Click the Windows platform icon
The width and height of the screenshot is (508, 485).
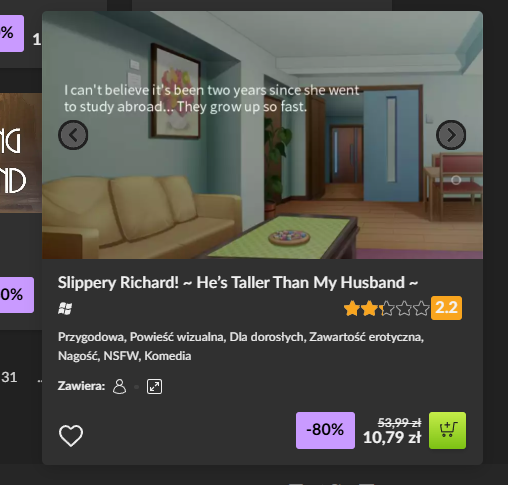coord(65,308)
